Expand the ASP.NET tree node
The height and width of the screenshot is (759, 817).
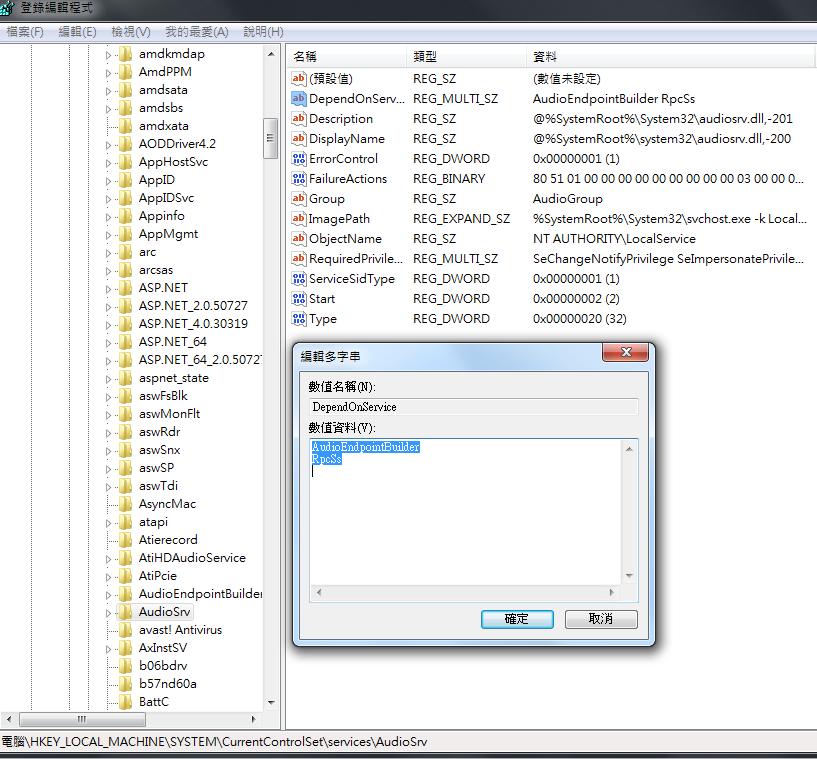pos(108,289)
